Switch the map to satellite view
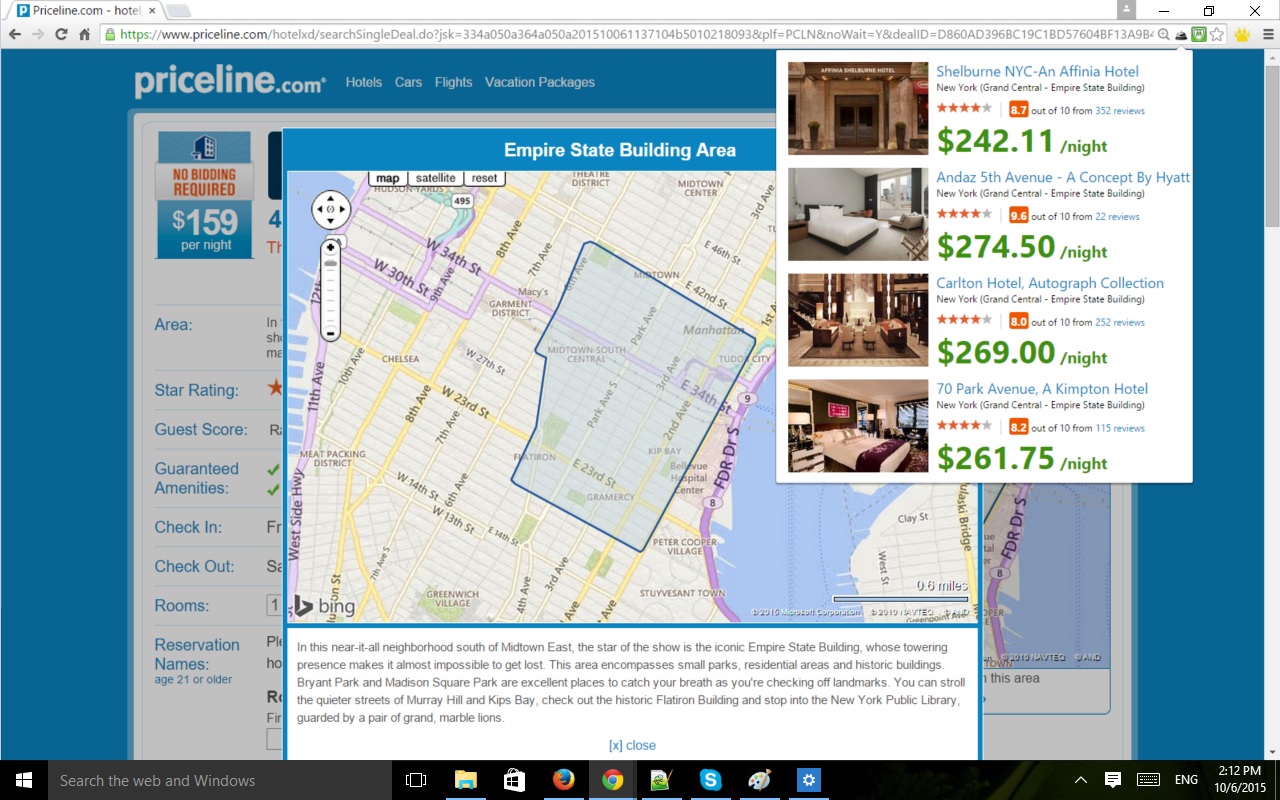 tap(435, 178)
